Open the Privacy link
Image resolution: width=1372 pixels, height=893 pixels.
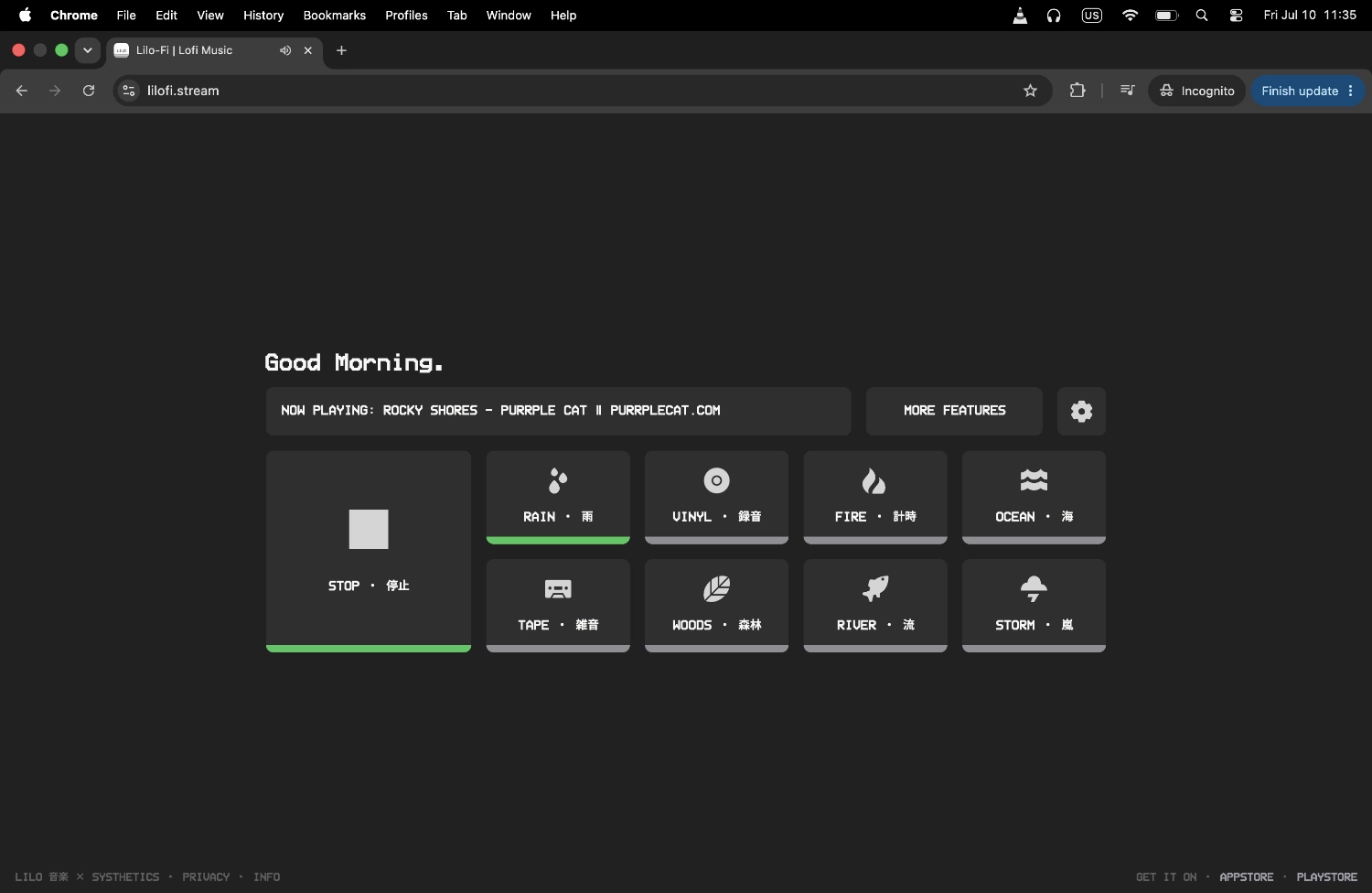(206, 877)
